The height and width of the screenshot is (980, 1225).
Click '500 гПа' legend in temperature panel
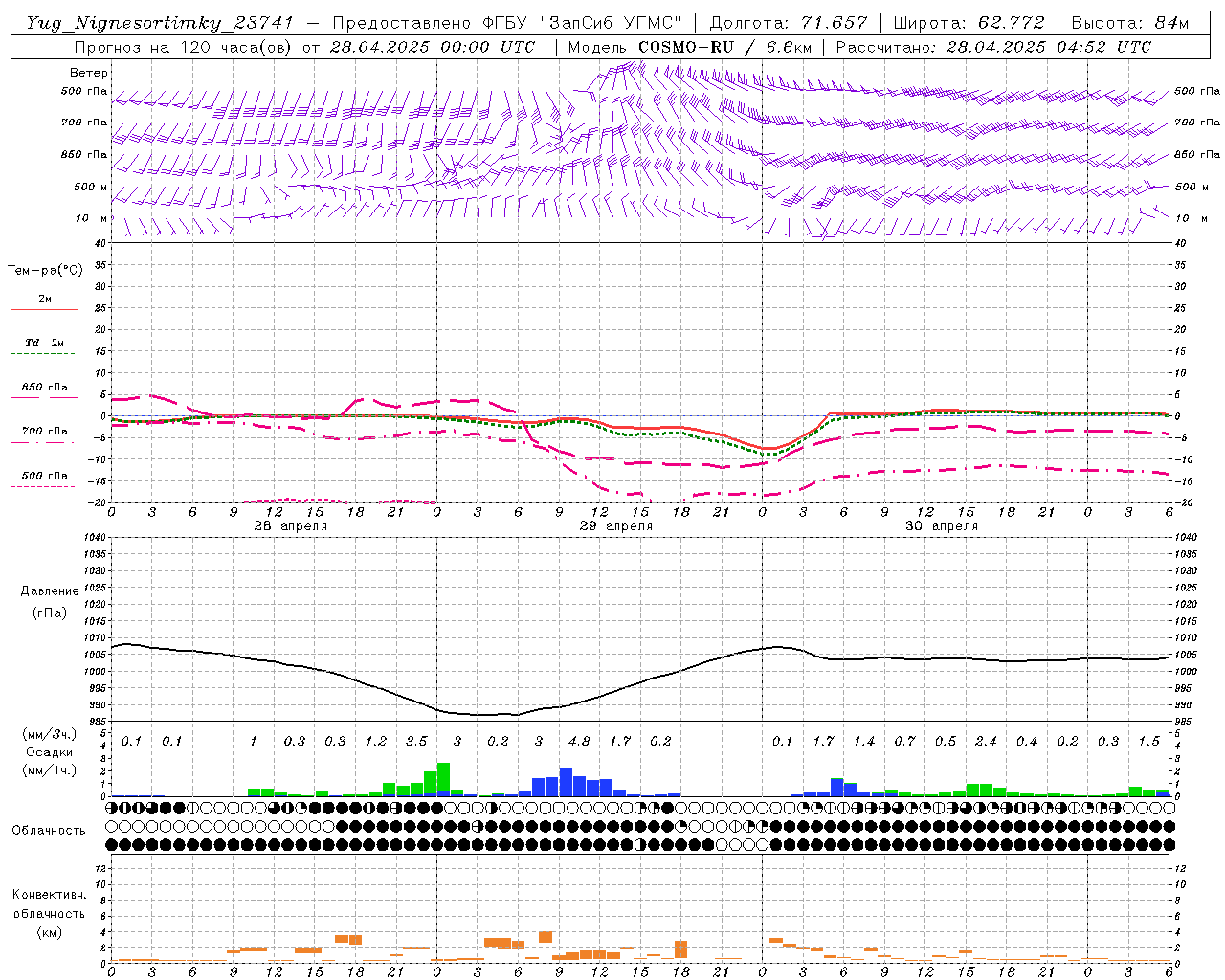tap(44, 476)
